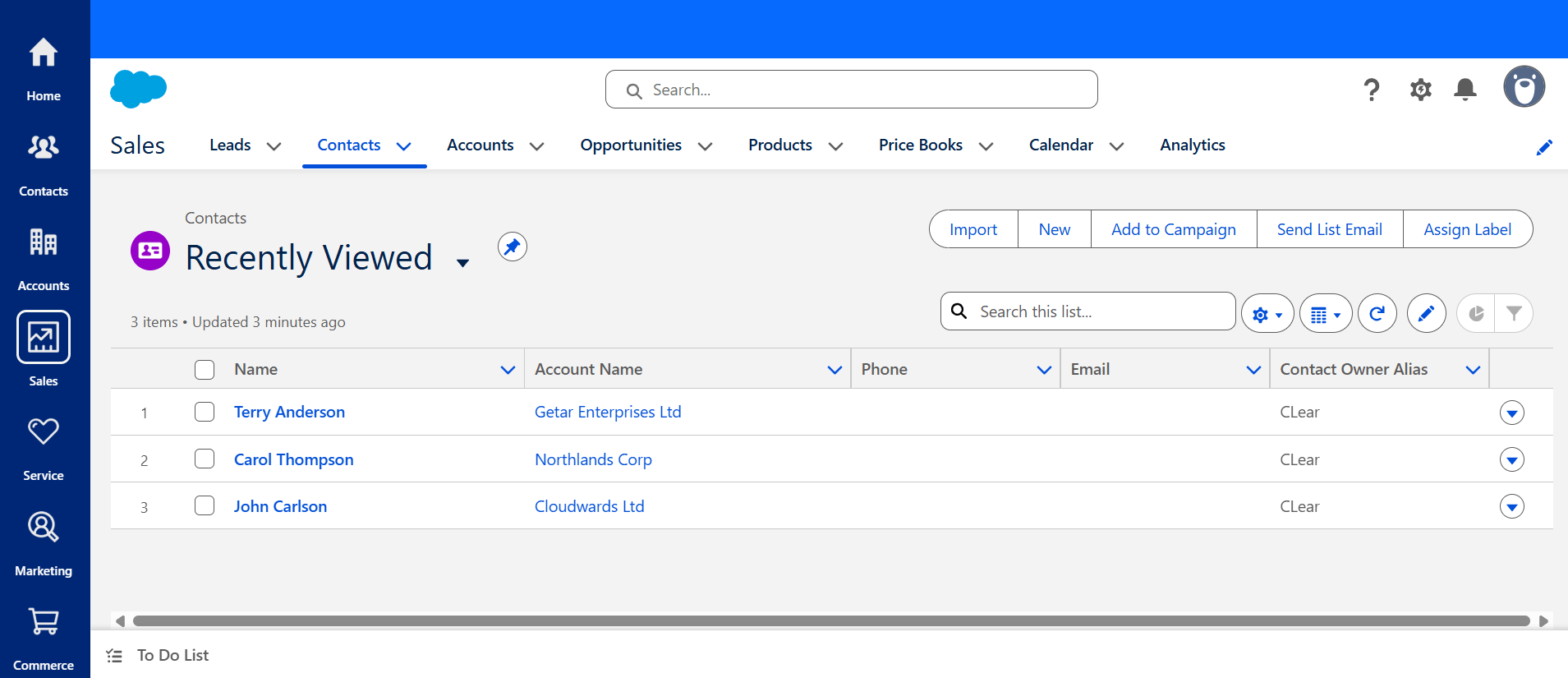Pin the Recently Viewed list view

(x=513, y=247)
